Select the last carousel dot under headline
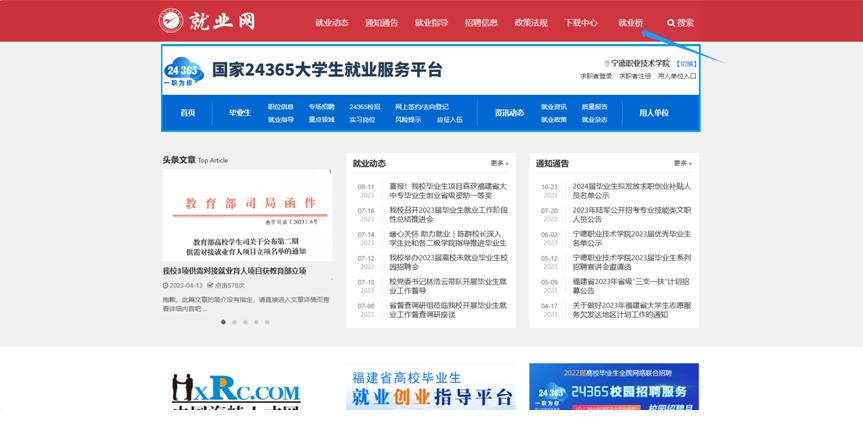 point(267,322)
